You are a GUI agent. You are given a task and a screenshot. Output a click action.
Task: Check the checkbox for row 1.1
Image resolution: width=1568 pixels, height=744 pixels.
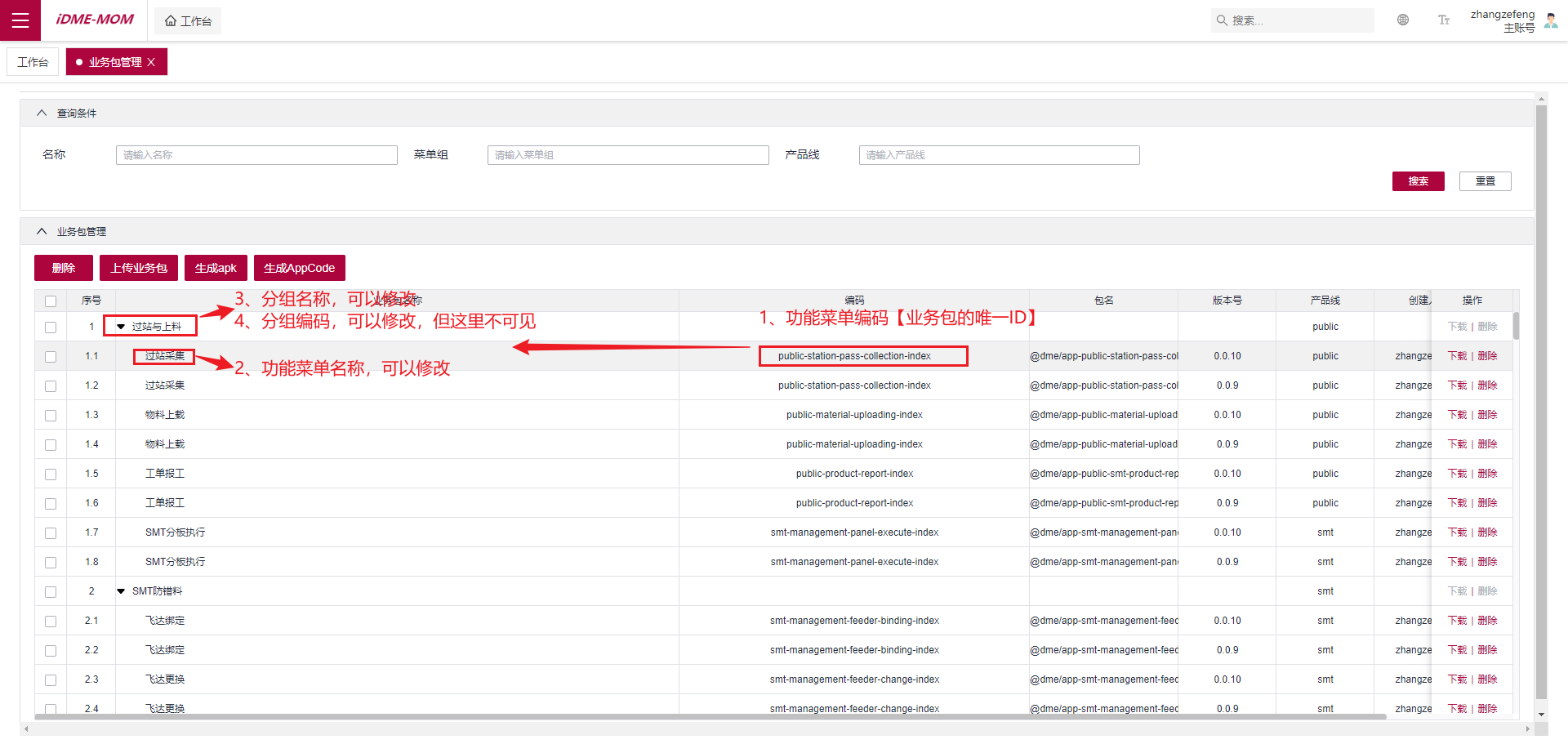51,357
